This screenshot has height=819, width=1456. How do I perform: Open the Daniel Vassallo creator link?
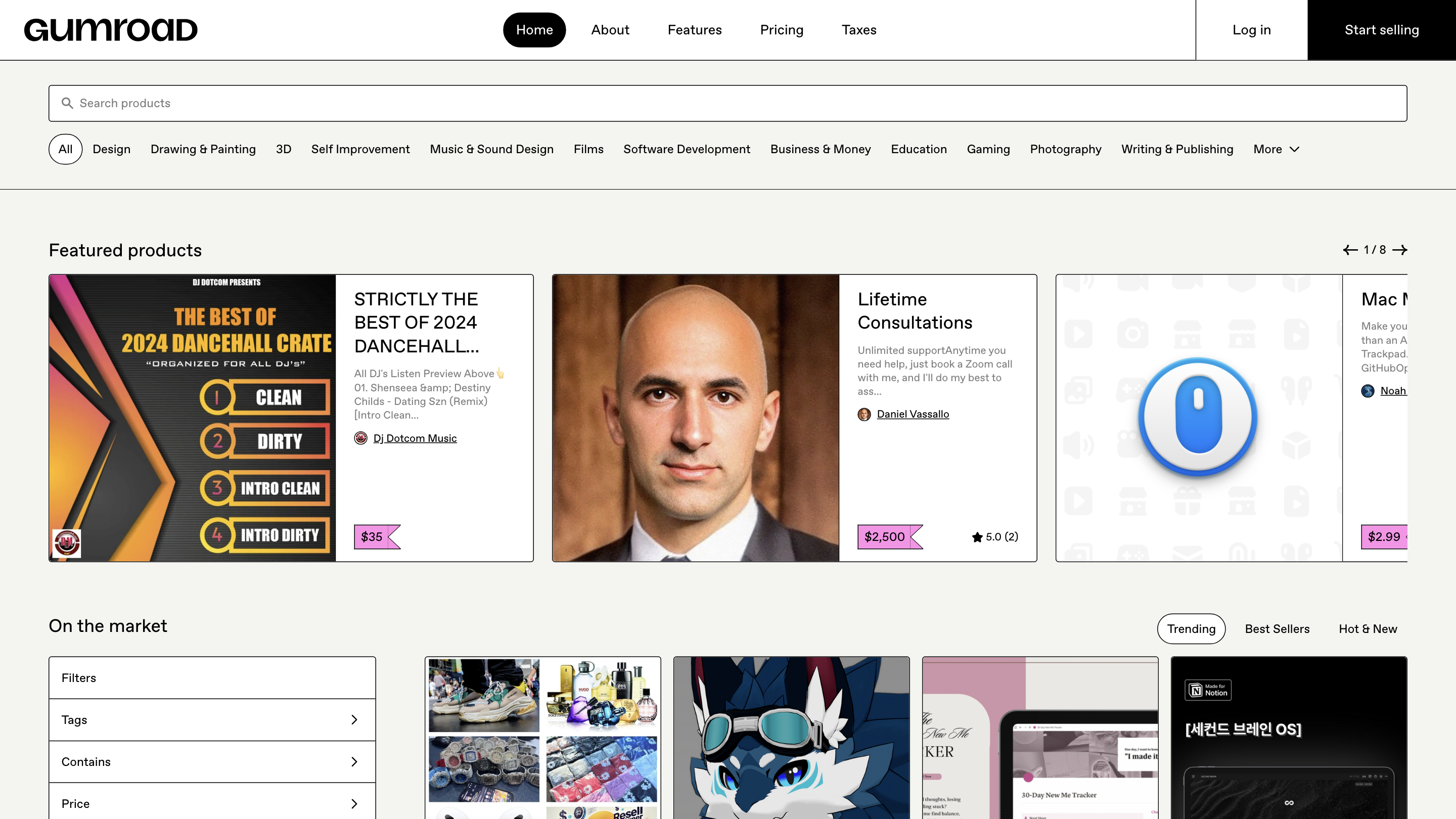[912, 415]
